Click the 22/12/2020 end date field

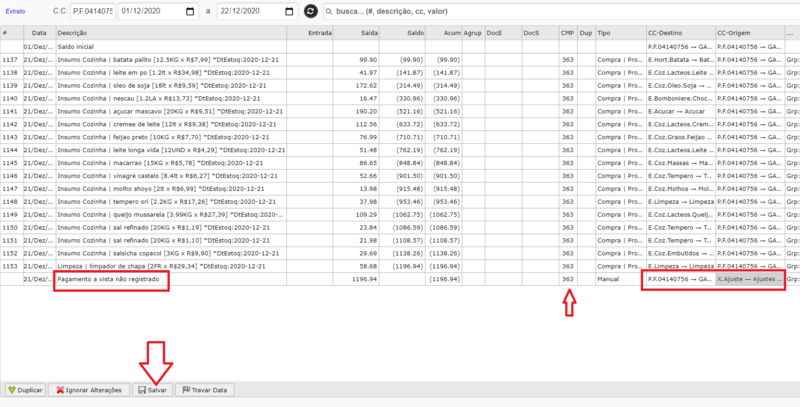pyautogui.click(x=257, y=11)
